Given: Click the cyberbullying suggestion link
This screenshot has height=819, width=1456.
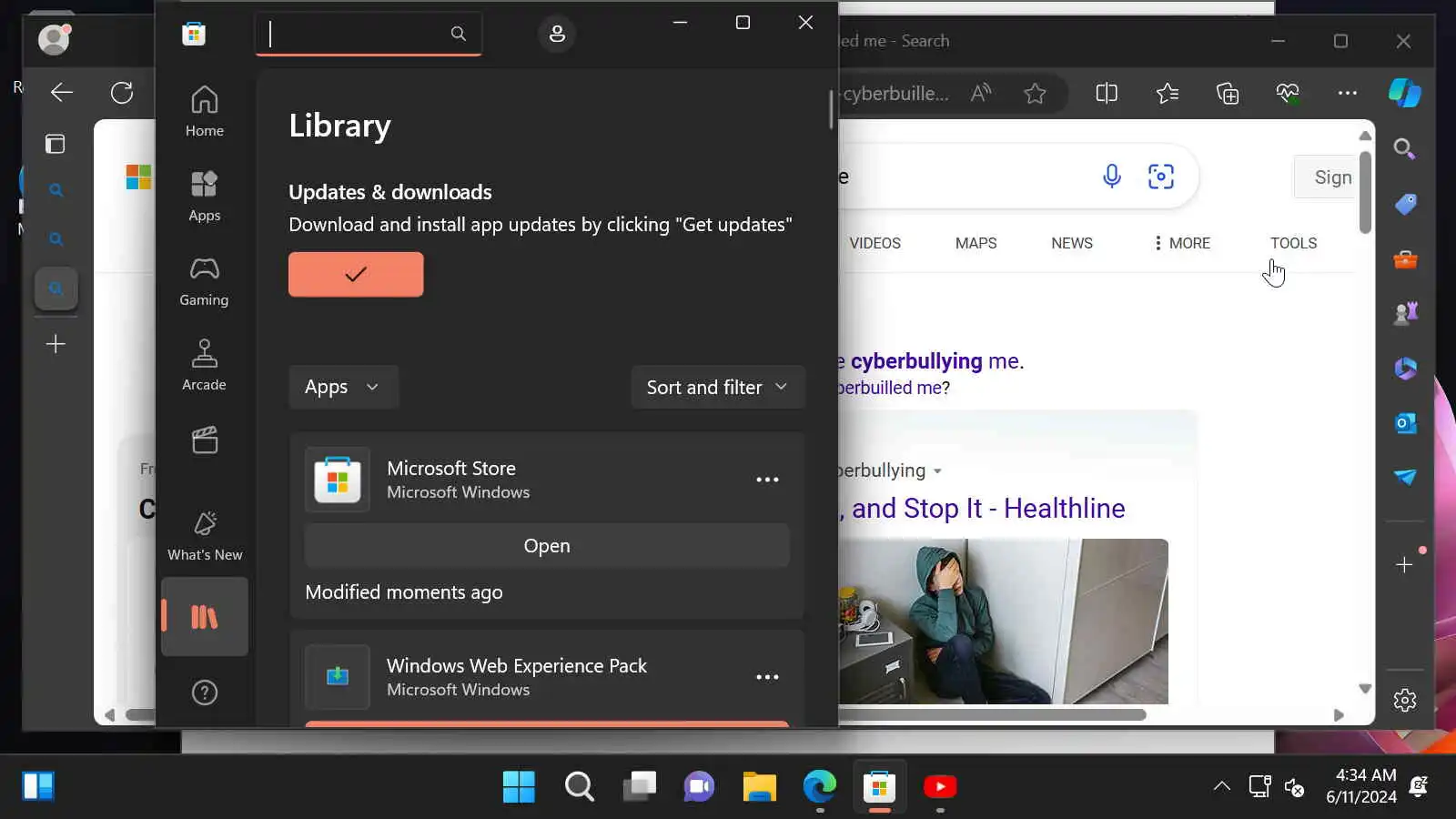Looking at the screenshot, I should (x=930, y=361).
